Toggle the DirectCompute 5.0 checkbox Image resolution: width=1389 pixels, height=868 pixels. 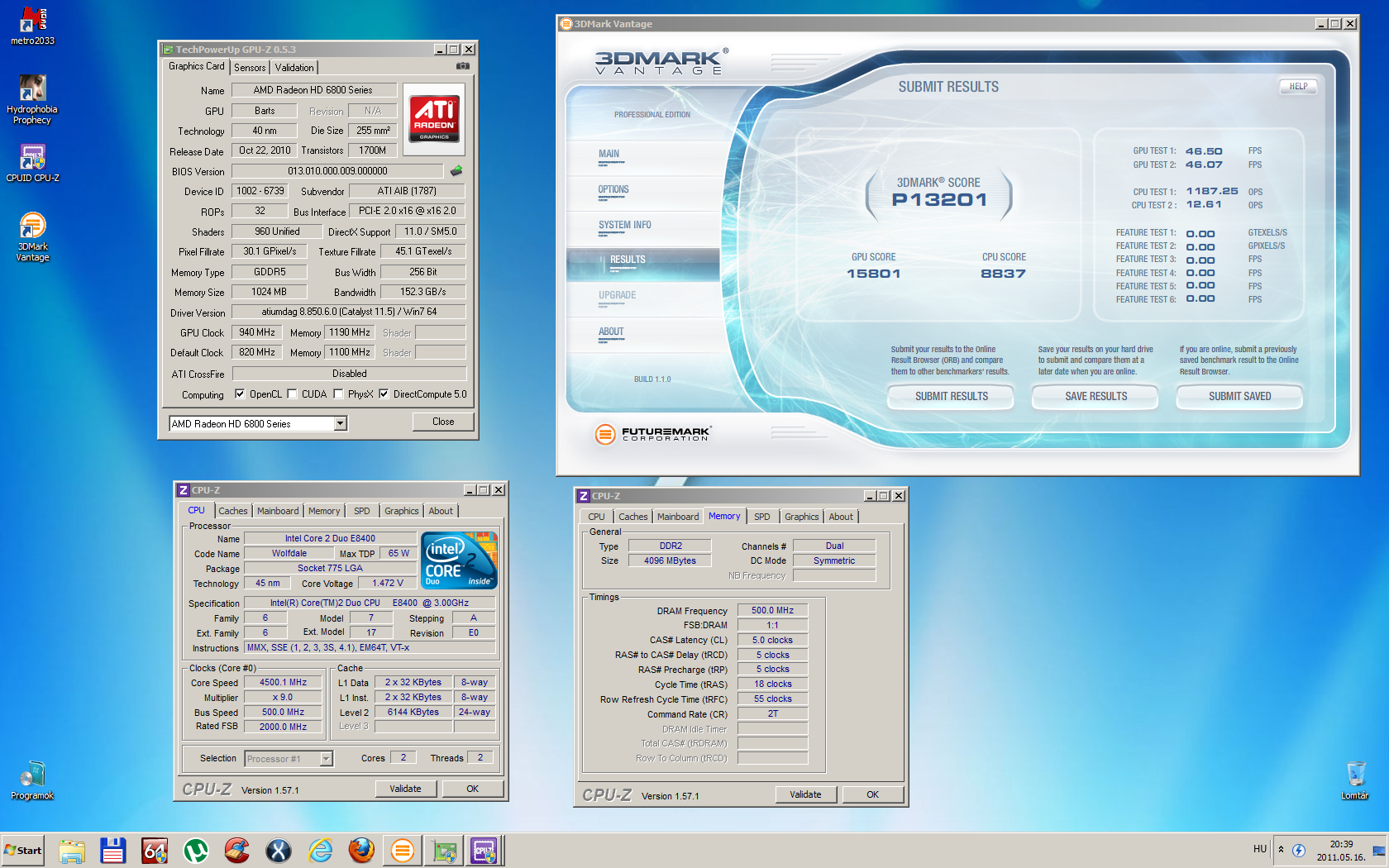pos(384,393)
